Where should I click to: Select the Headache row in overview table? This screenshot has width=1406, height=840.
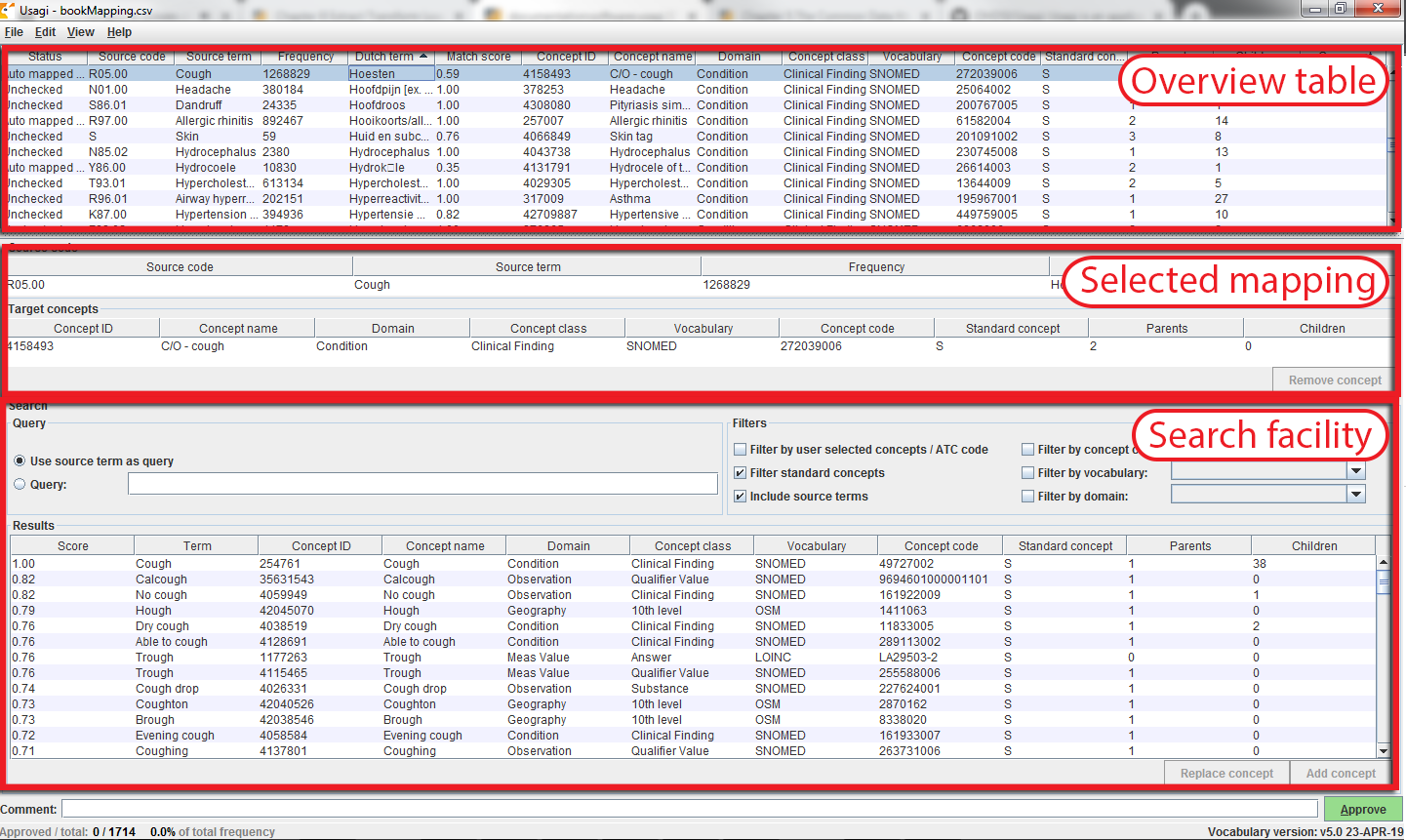click(695, 90)
